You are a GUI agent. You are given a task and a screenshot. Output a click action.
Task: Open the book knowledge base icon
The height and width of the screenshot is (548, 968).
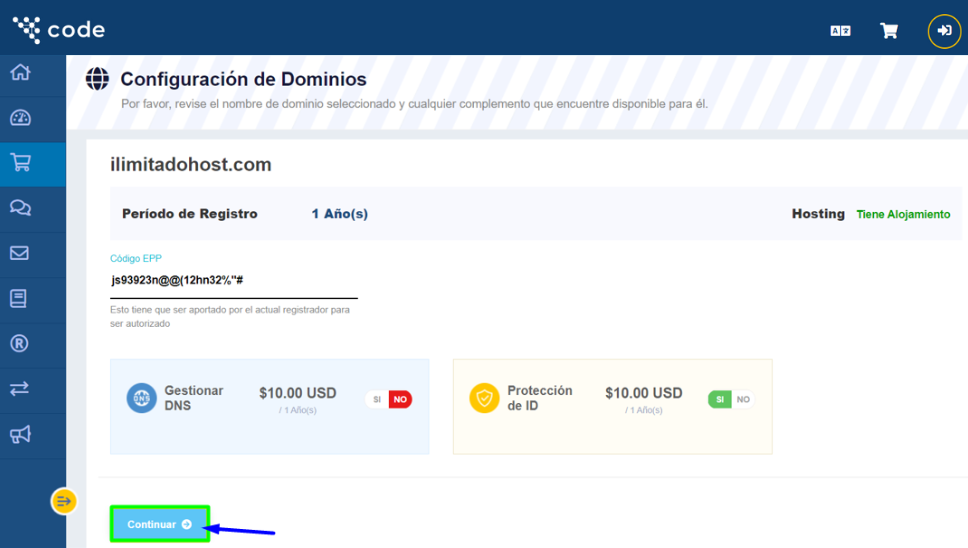point(19,298)
